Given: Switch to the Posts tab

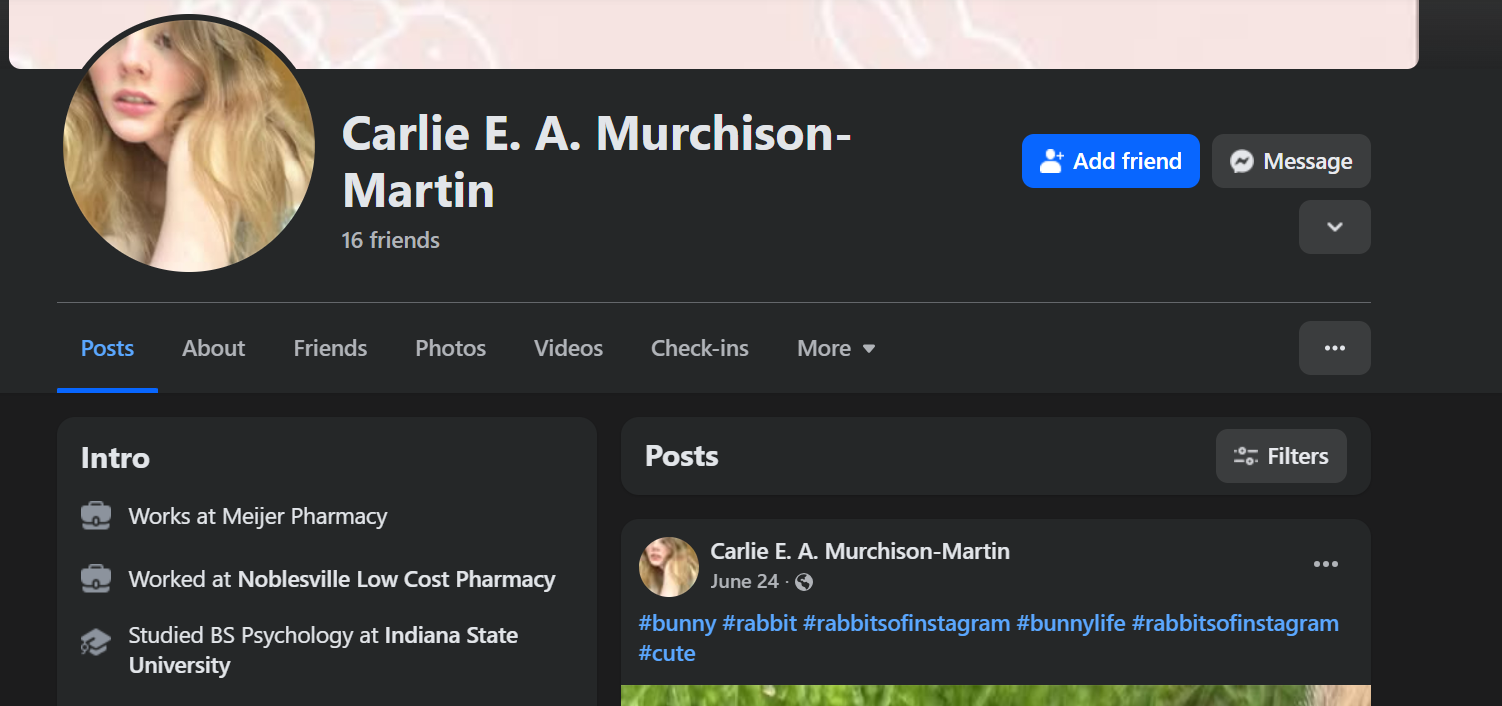Looking at the screenshot, I should point(107,348).
